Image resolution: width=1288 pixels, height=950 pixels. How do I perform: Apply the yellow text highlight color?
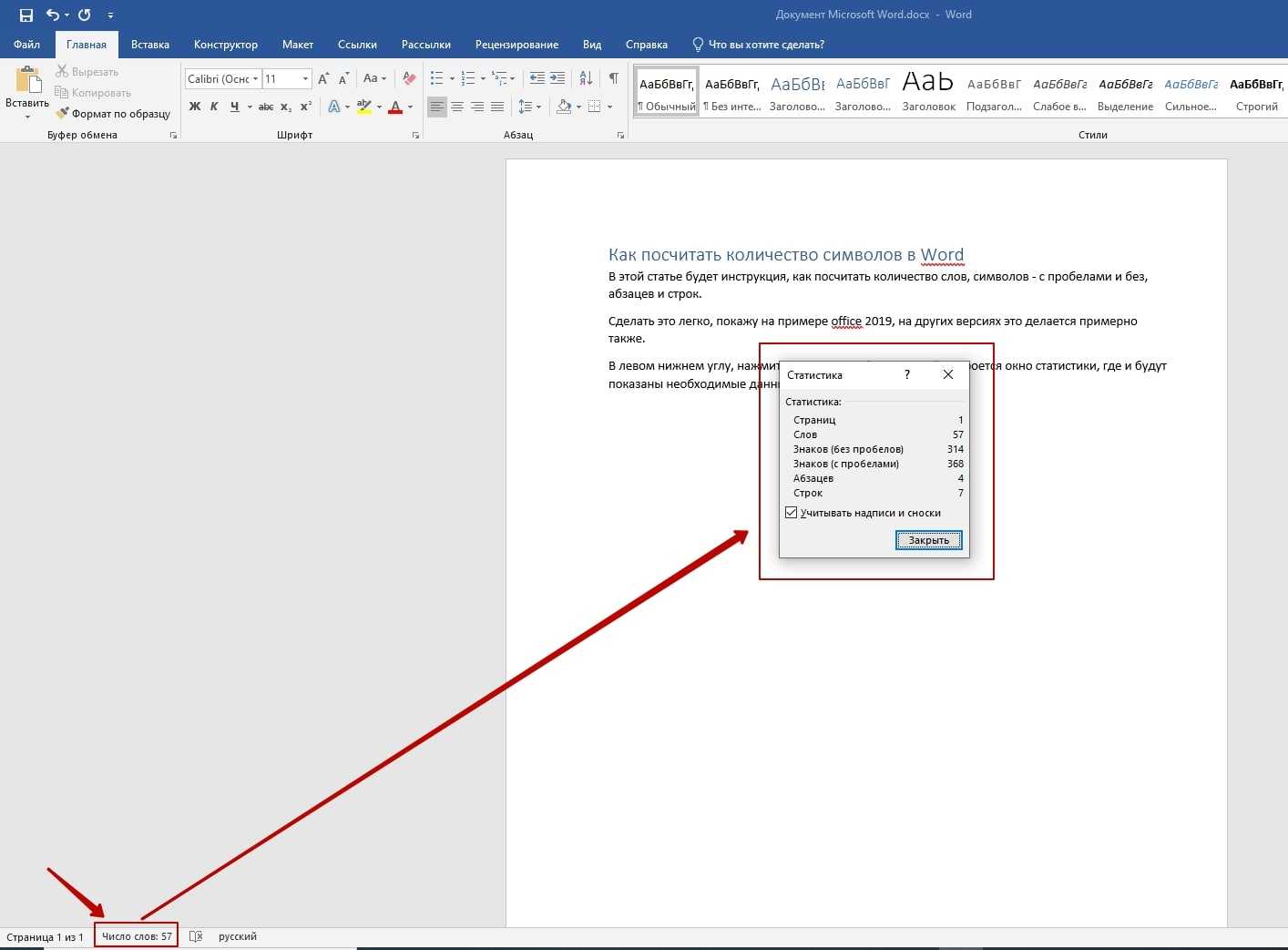tap(364, 107)
